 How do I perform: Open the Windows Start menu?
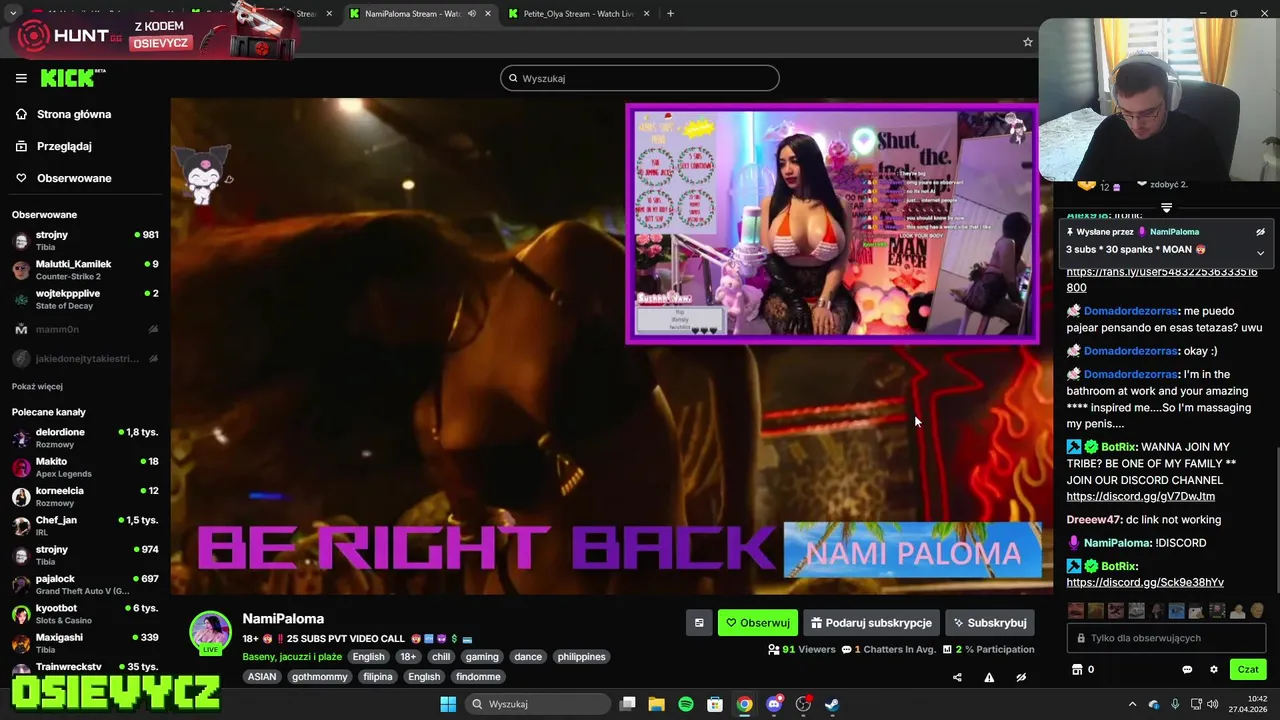click(448, 704)
